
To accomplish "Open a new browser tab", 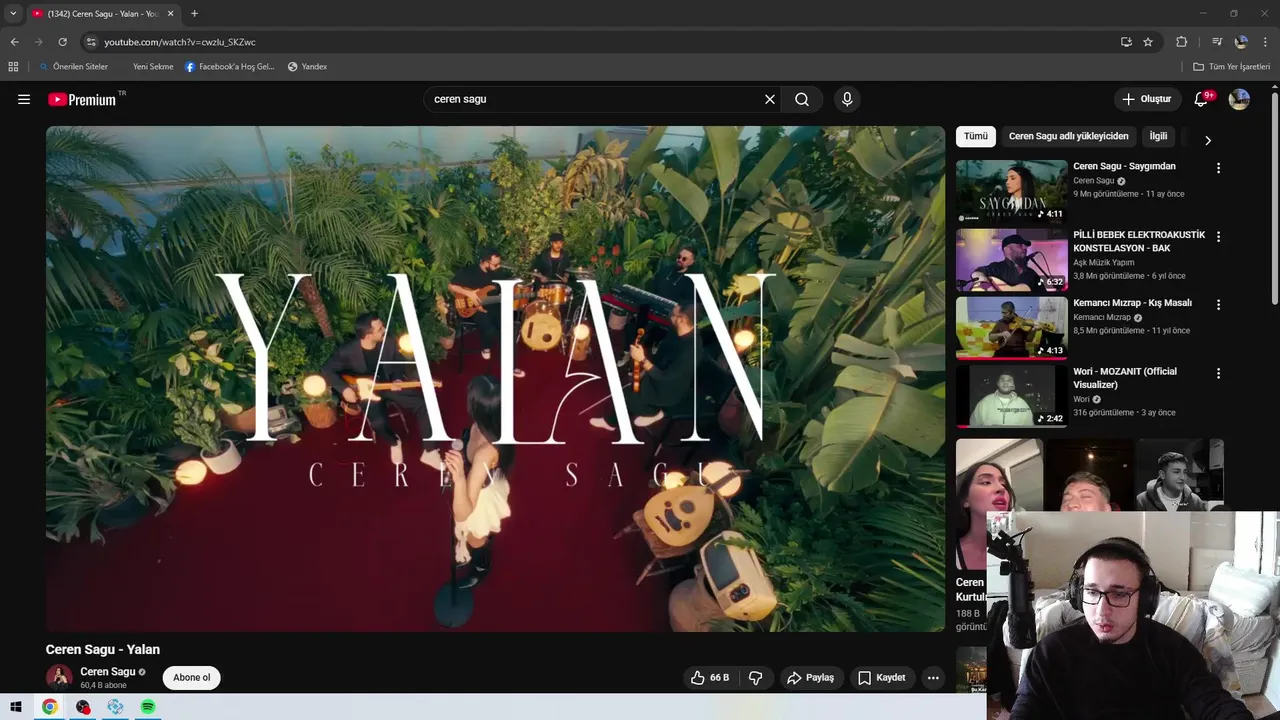I will (194, 14).
